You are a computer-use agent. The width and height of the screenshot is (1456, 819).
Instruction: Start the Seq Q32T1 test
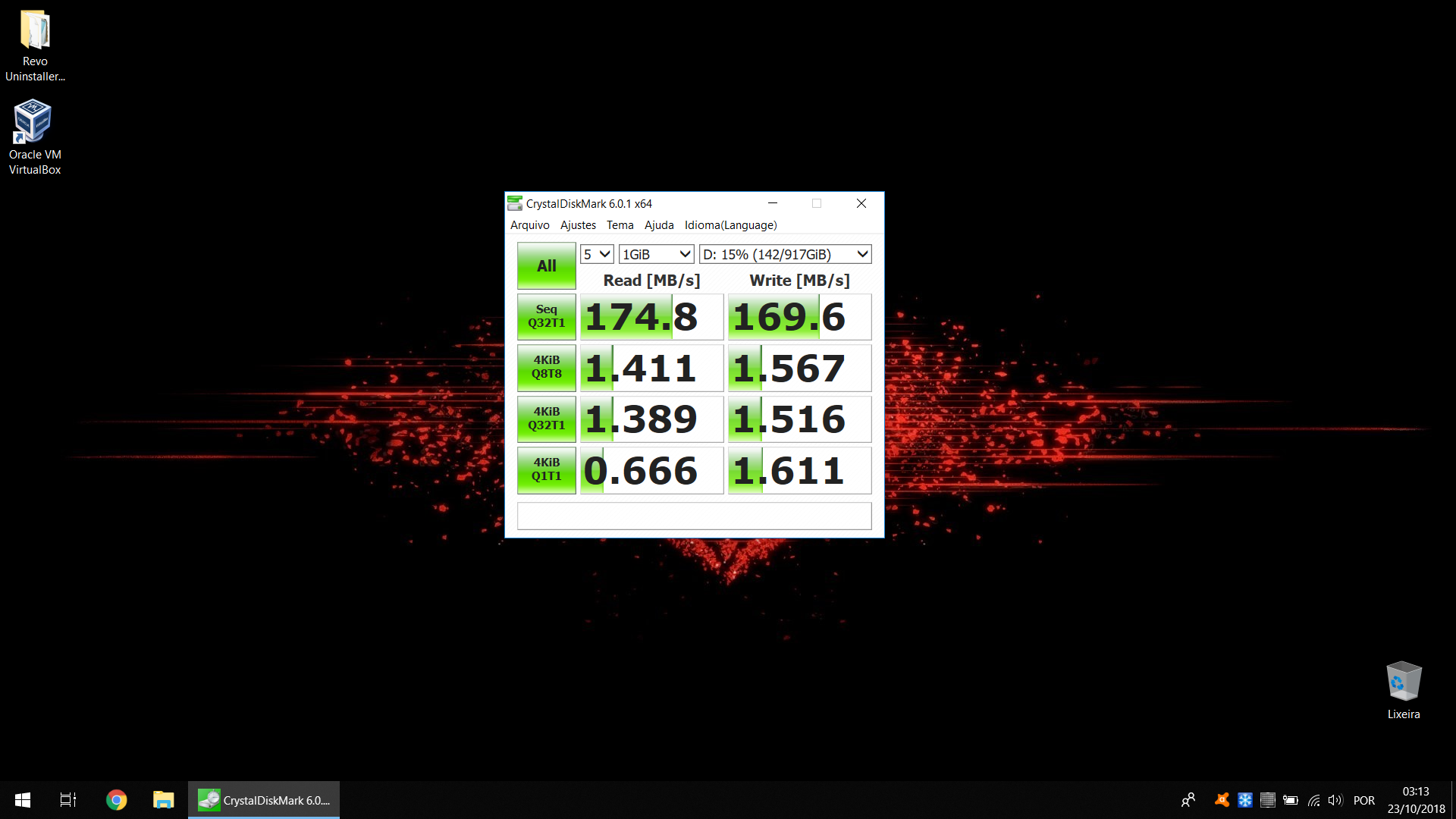point(546,316)
